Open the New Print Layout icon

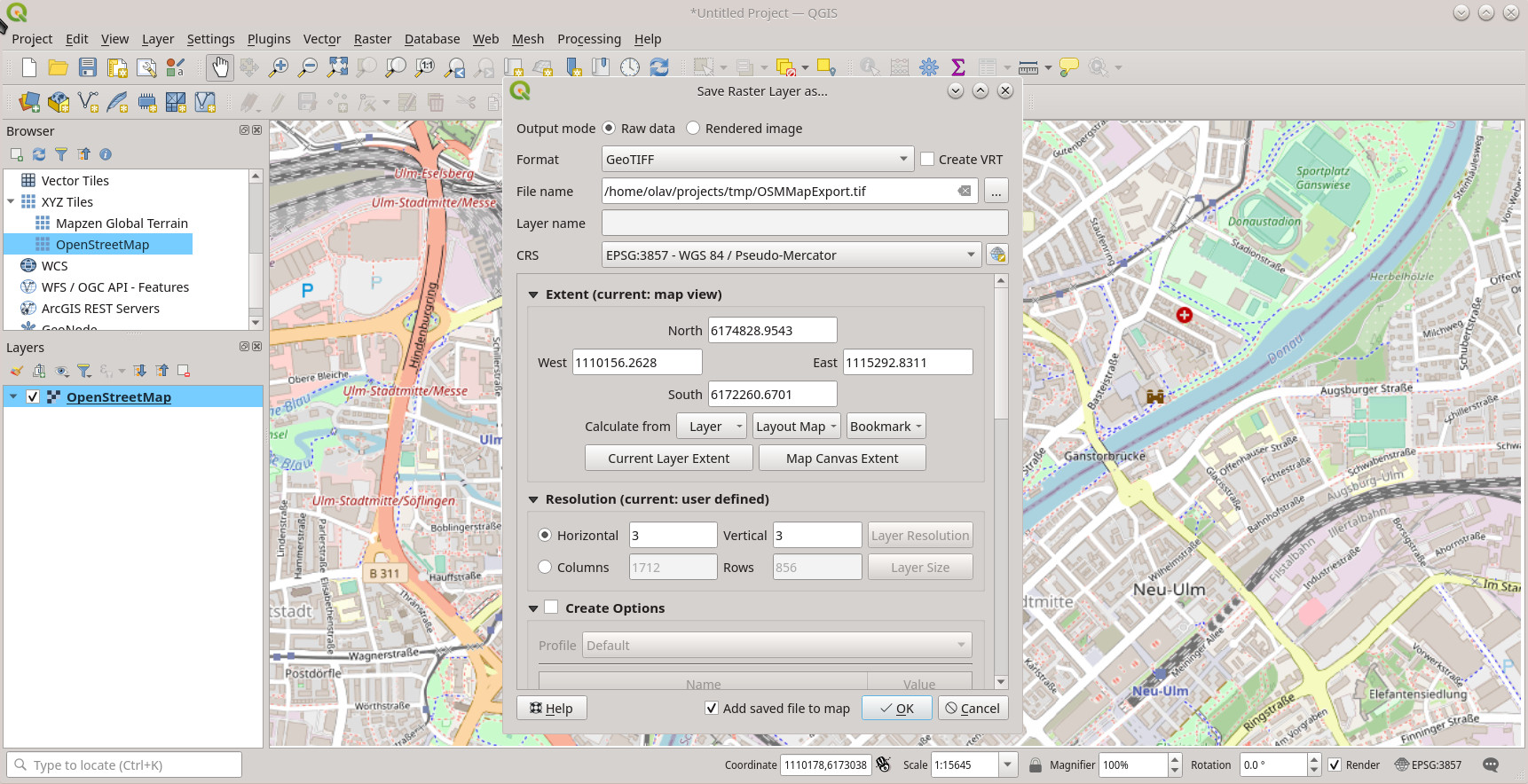117,67
